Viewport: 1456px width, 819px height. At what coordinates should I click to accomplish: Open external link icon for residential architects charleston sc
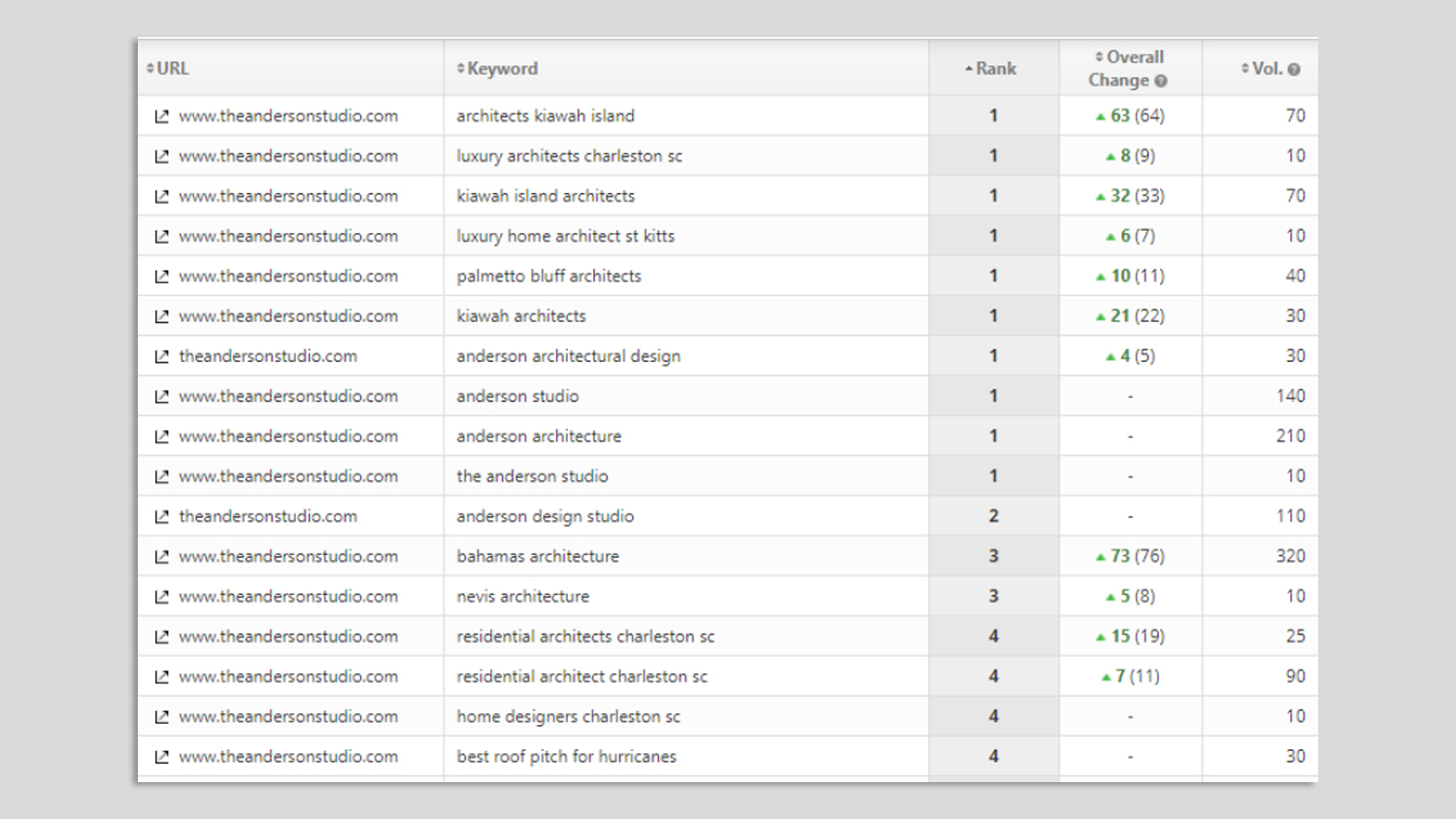coord(161,637)
